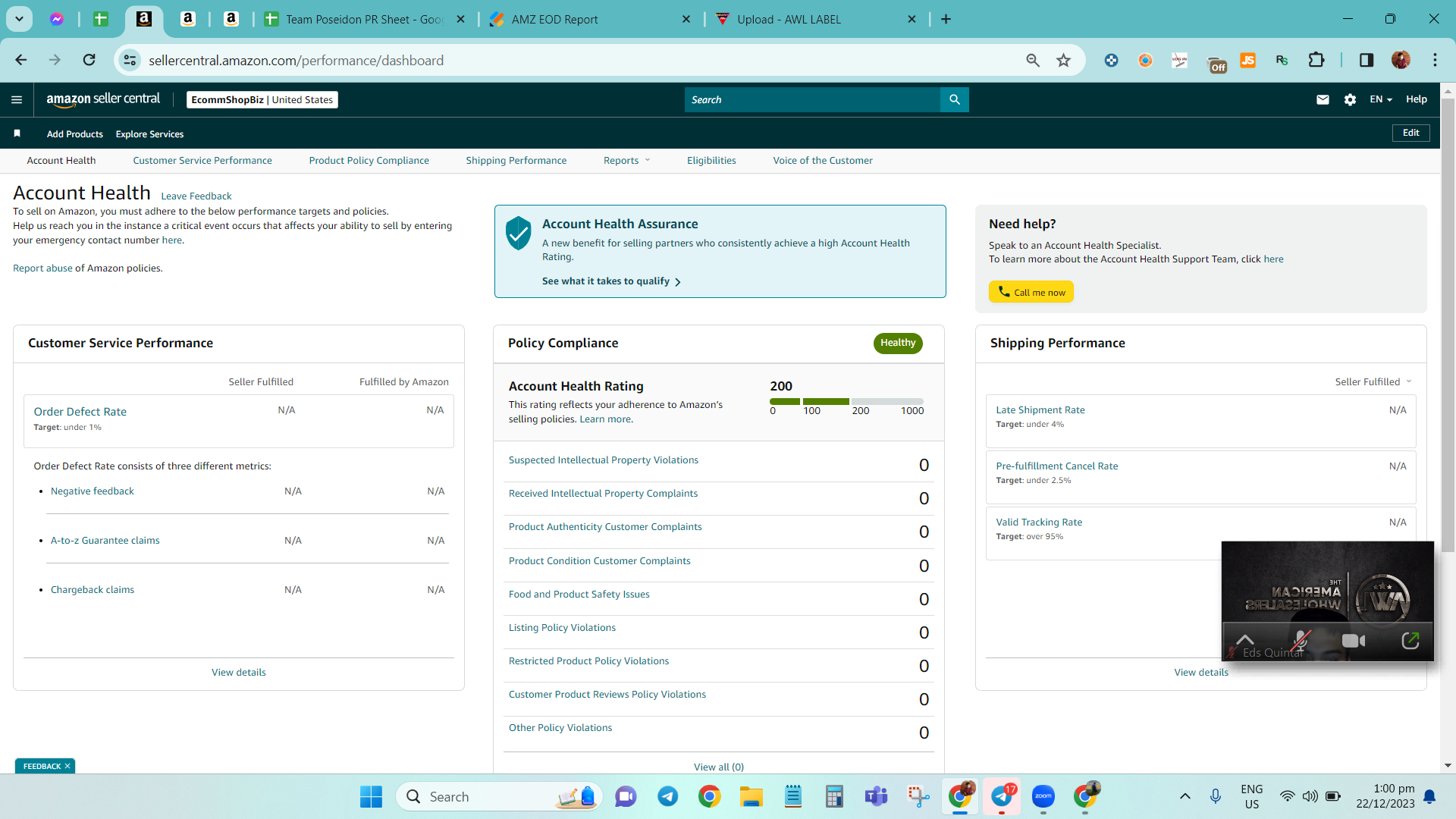The width and height of the screenshot is (1456, 819).
Task: Open the Chrome three-dot menu
Action: pyautogui.click(x=1435, y=60)
